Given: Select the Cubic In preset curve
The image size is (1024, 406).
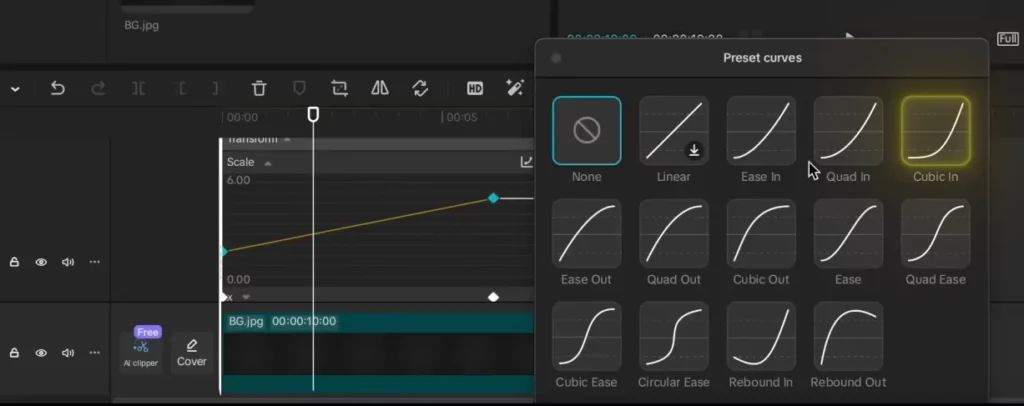Looking at the screenshot, I should pos(935,131).
